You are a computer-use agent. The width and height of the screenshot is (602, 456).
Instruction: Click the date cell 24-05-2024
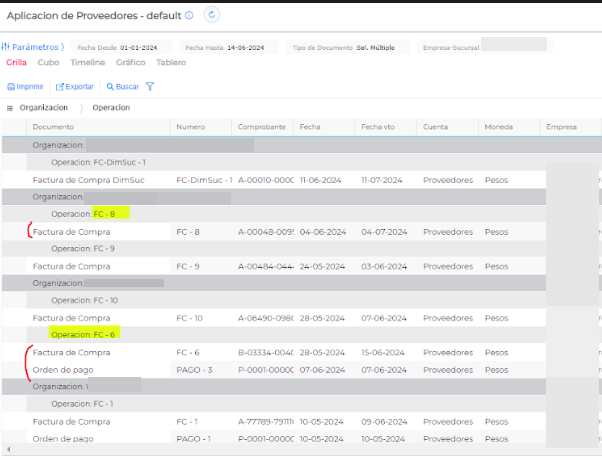coord(322,266)
